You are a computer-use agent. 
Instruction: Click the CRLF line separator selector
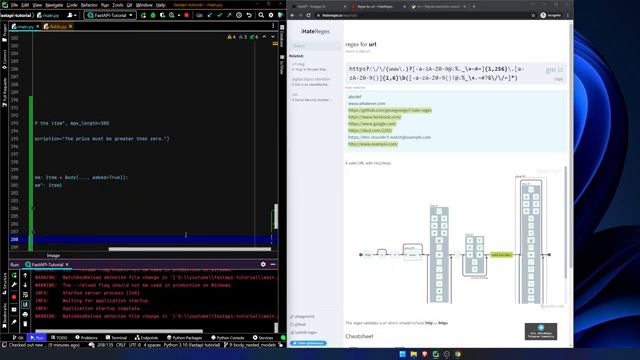tap(121, 345)
